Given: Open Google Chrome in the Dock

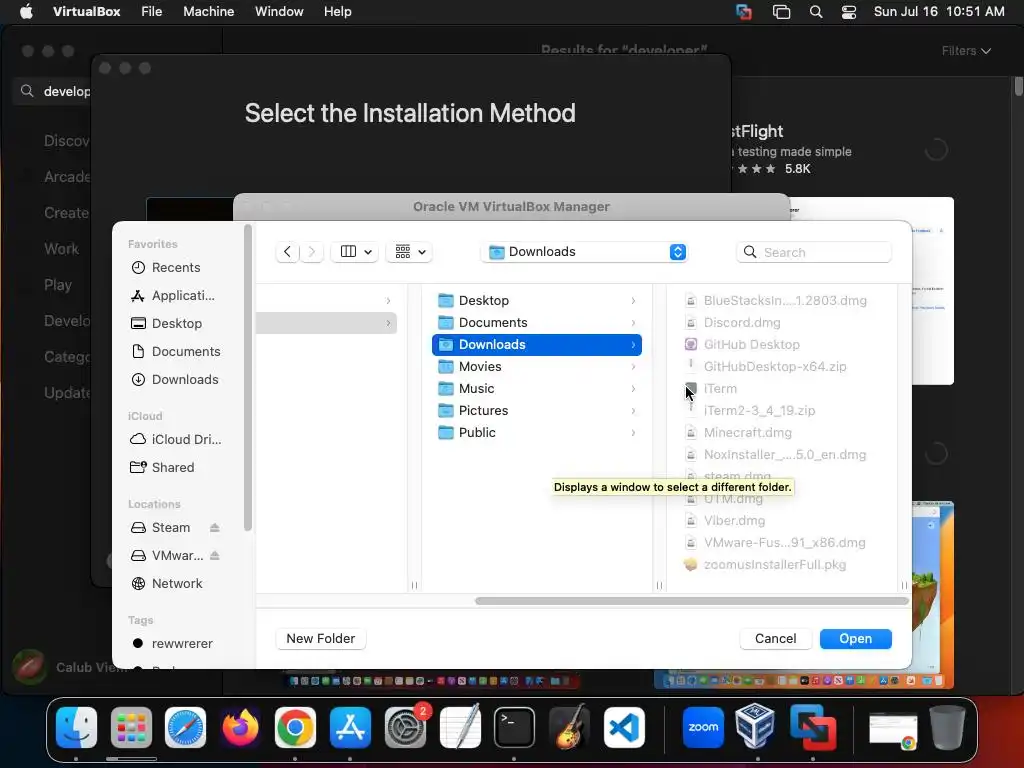Looking at the screenshot, I should tap(295, 727).
